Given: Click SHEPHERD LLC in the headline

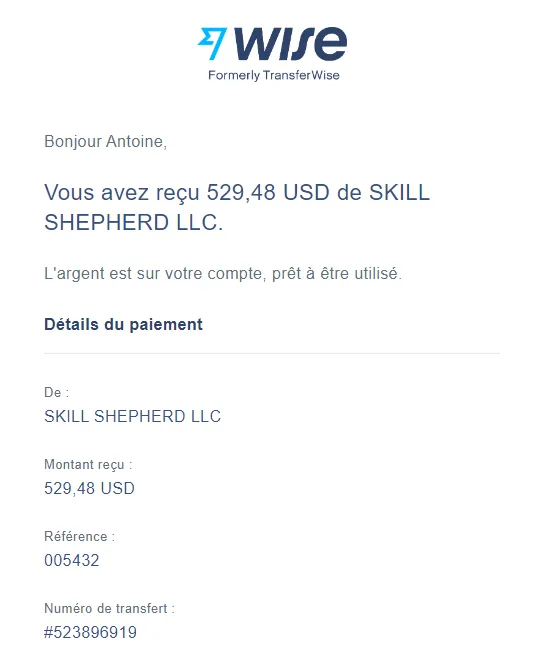Looking at the screenshot, I should (134, 223).
